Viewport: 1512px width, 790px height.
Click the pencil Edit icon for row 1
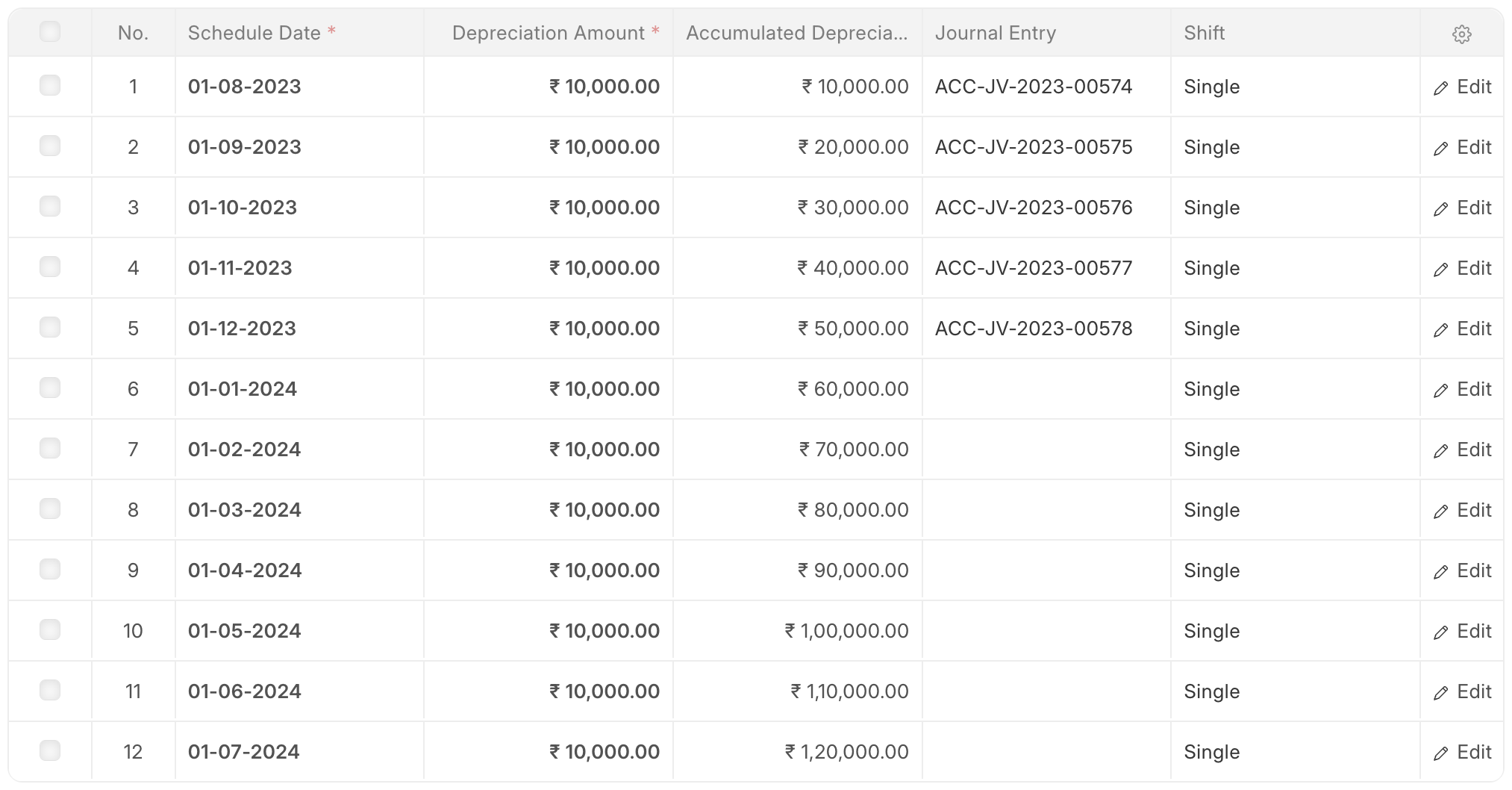point(1441,88)
